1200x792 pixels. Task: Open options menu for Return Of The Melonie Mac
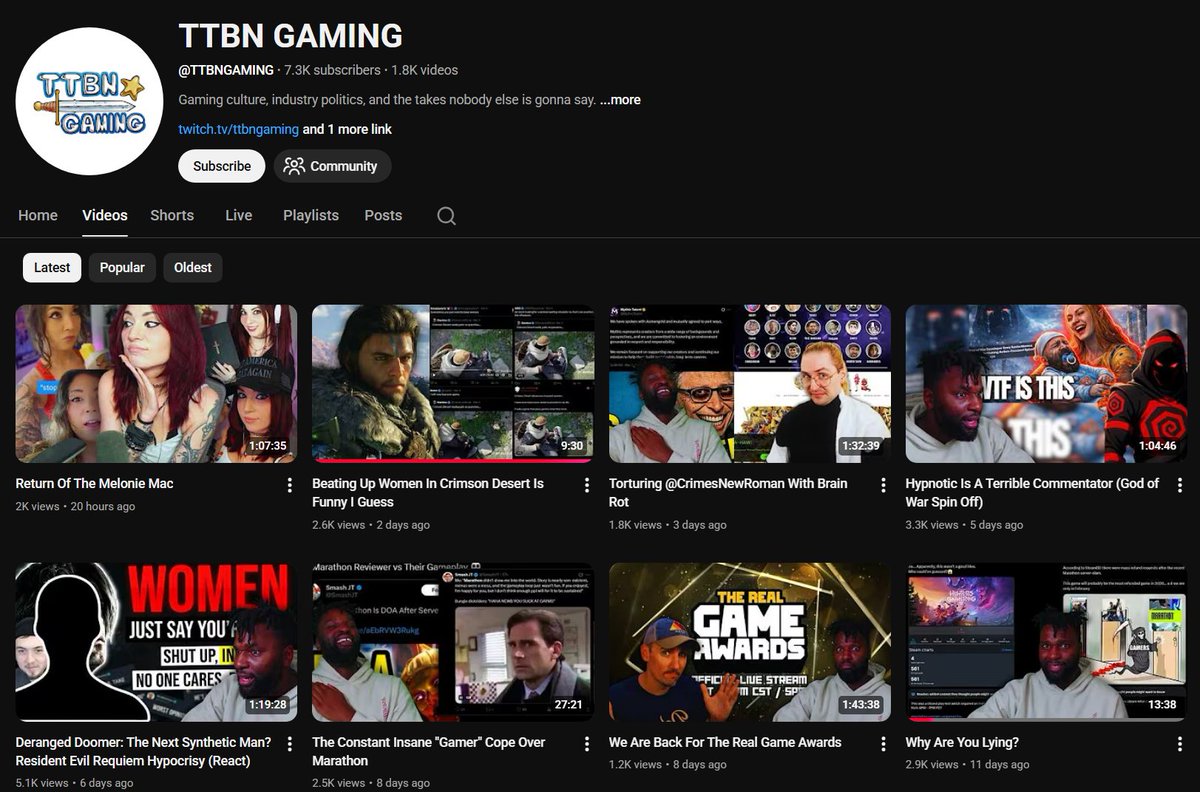coord(290,485)
